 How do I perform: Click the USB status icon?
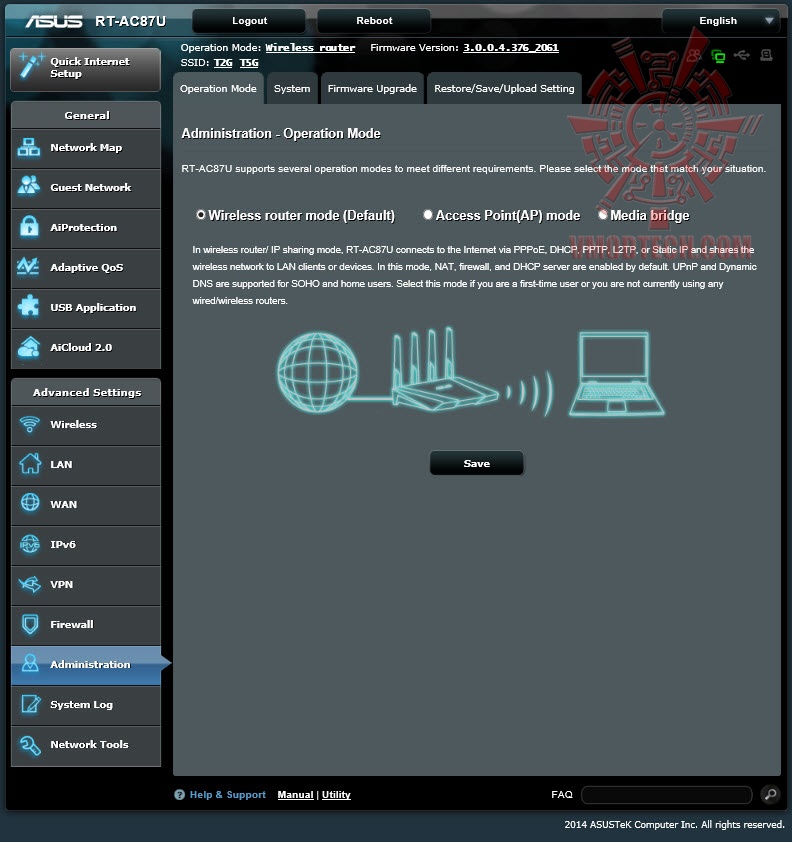742,55
